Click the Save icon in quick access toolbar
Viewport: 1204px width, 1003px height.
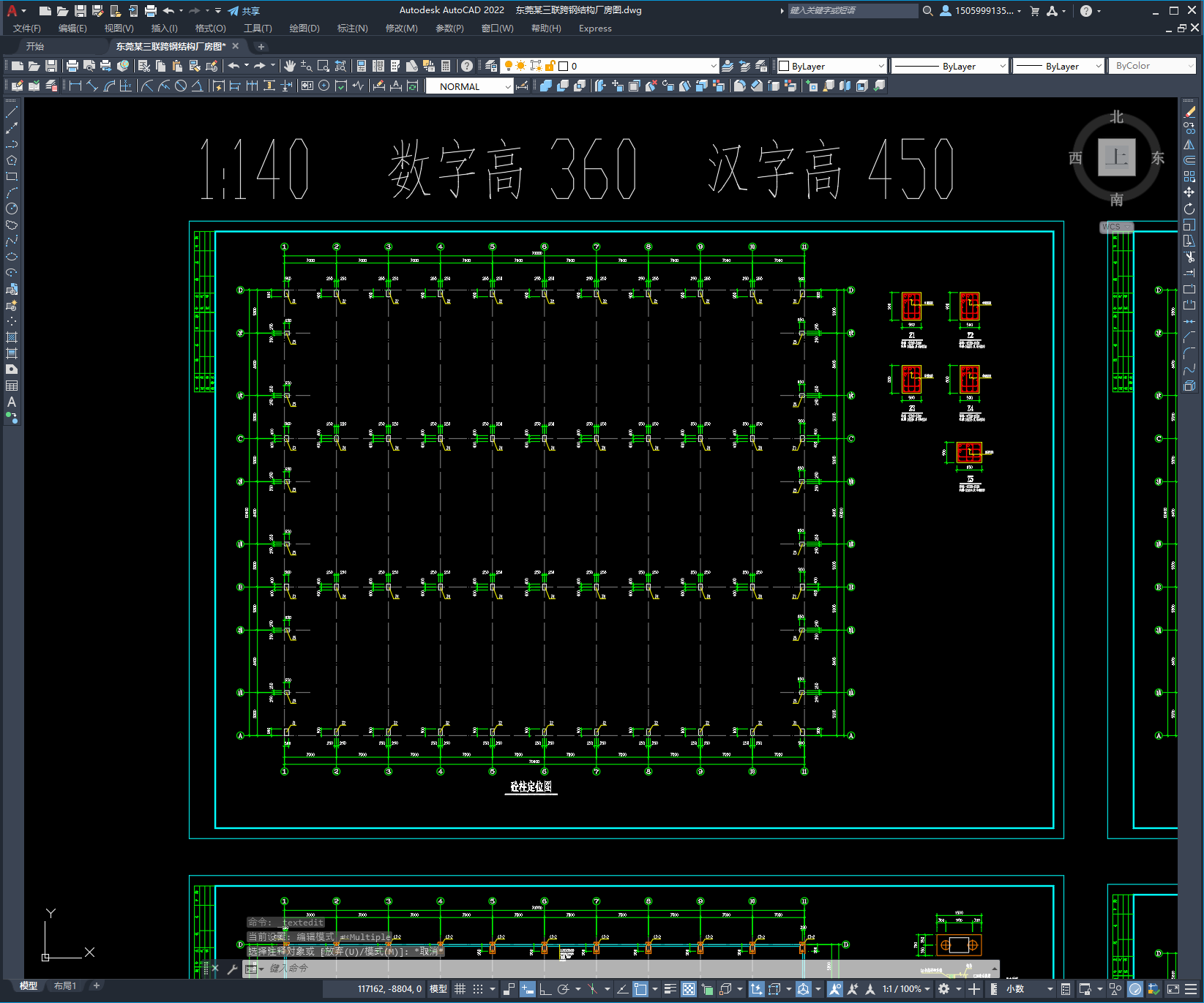coord(81,11)
